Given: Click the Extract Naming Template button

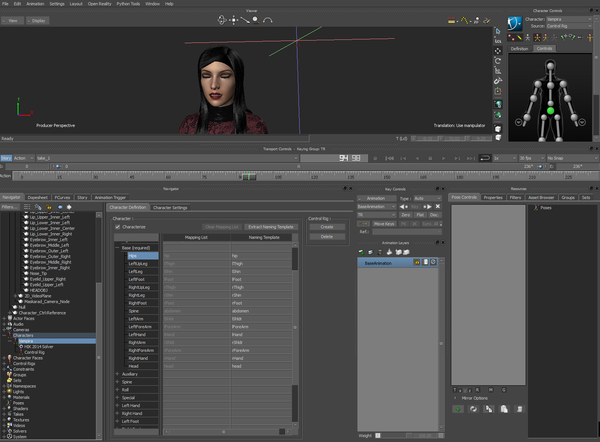Looking at the screenshot, I should tap(271, 227).
